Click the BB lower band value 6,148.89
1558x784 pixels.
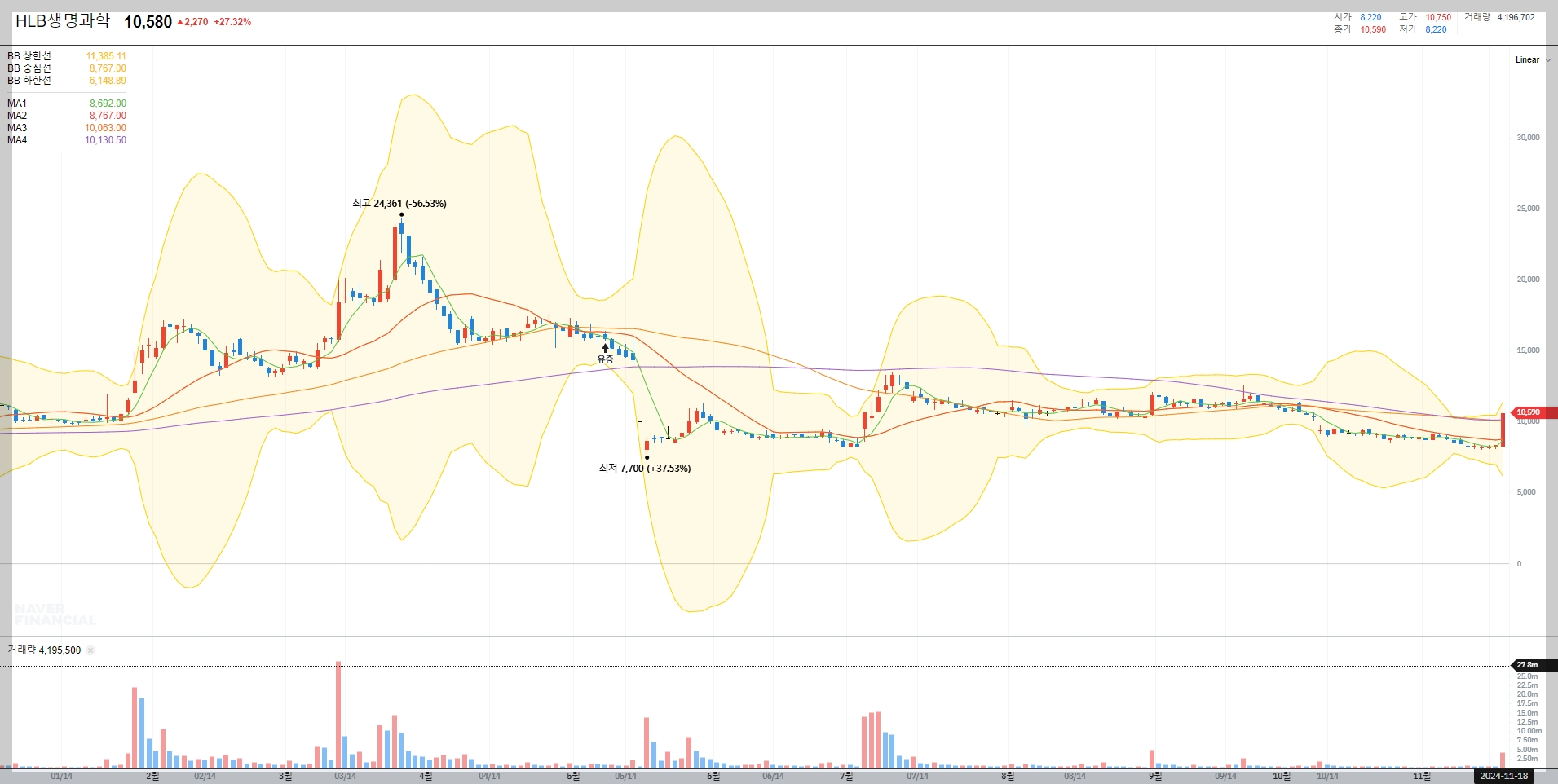click(x=108, y=81)
